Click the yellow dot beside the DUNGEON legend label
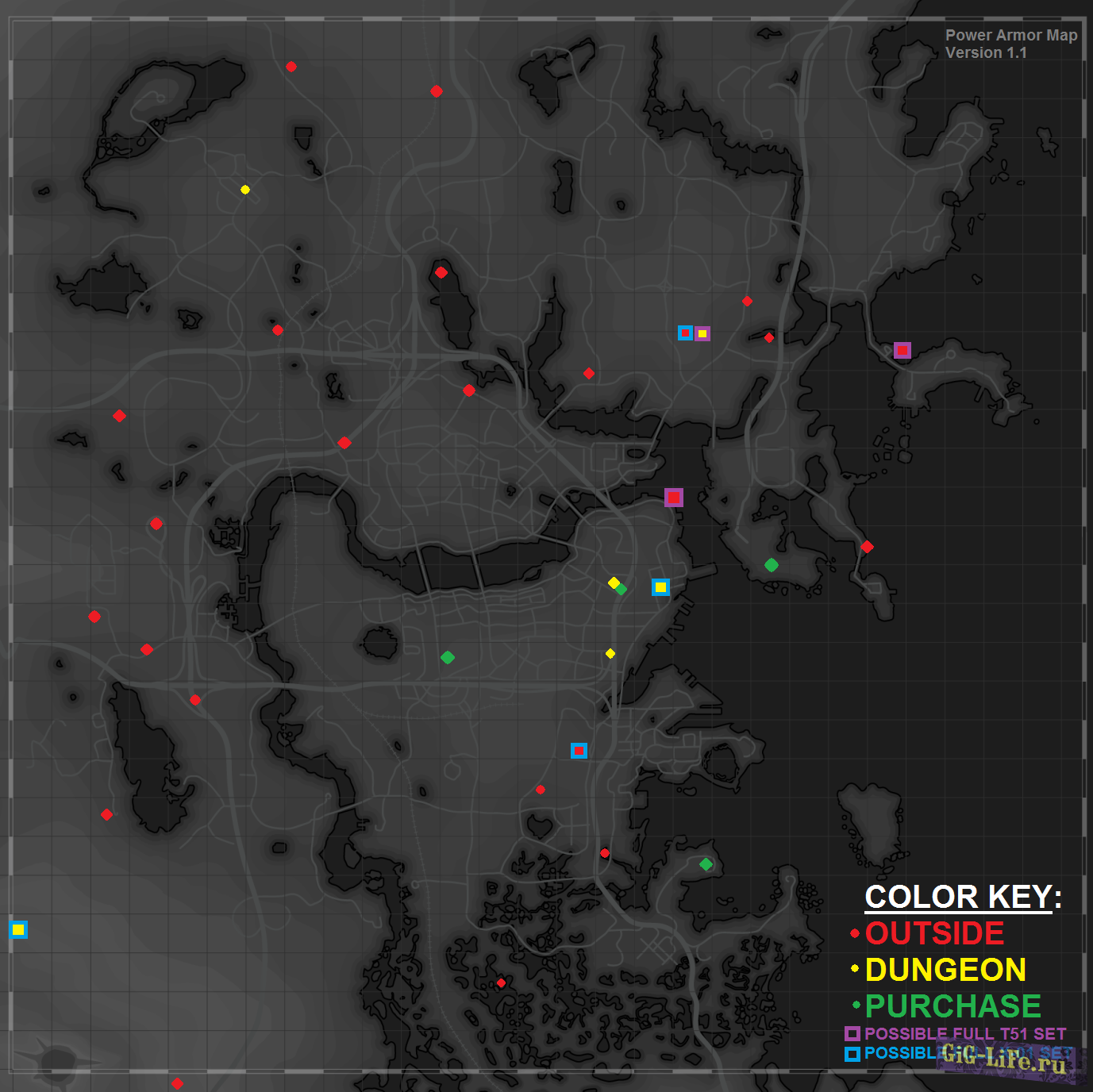The width and height of the screenshot is (1093, 1092). click(x=855, y=969)
